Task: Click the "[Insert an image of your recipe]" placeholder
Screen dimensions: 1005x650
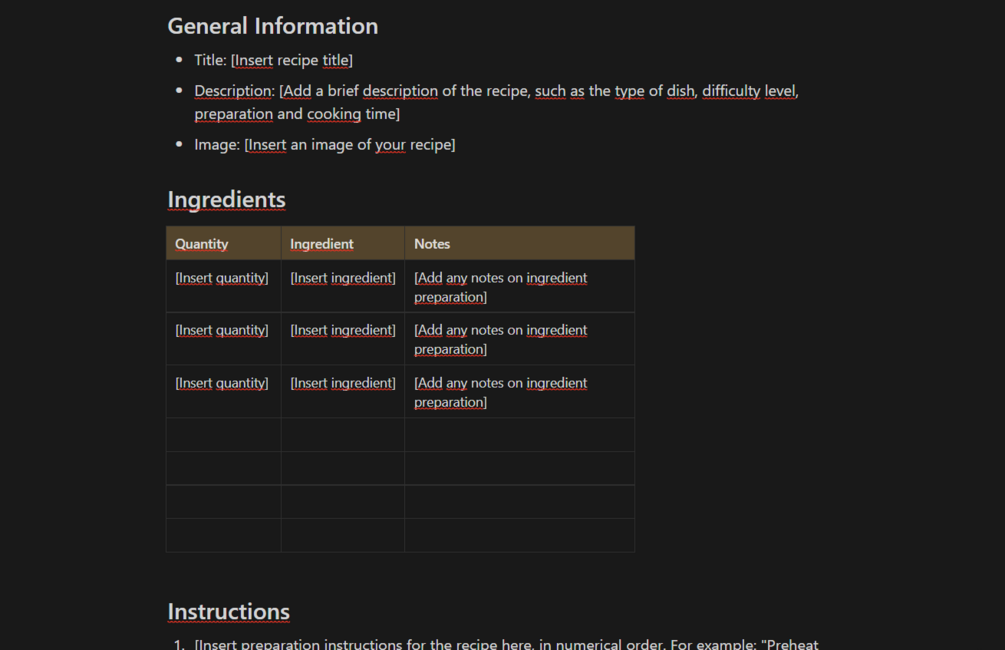Action: pos(349,145)
